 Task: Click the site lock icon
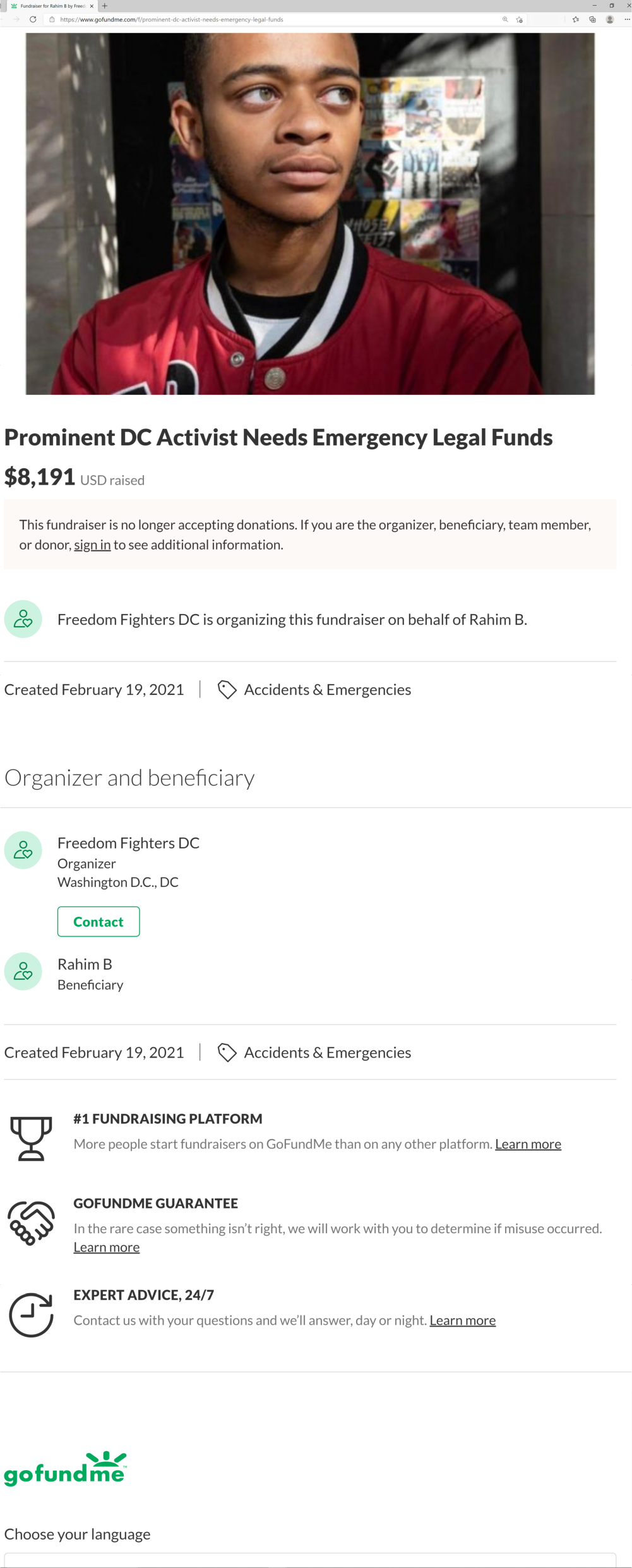(x=52, y=20)
